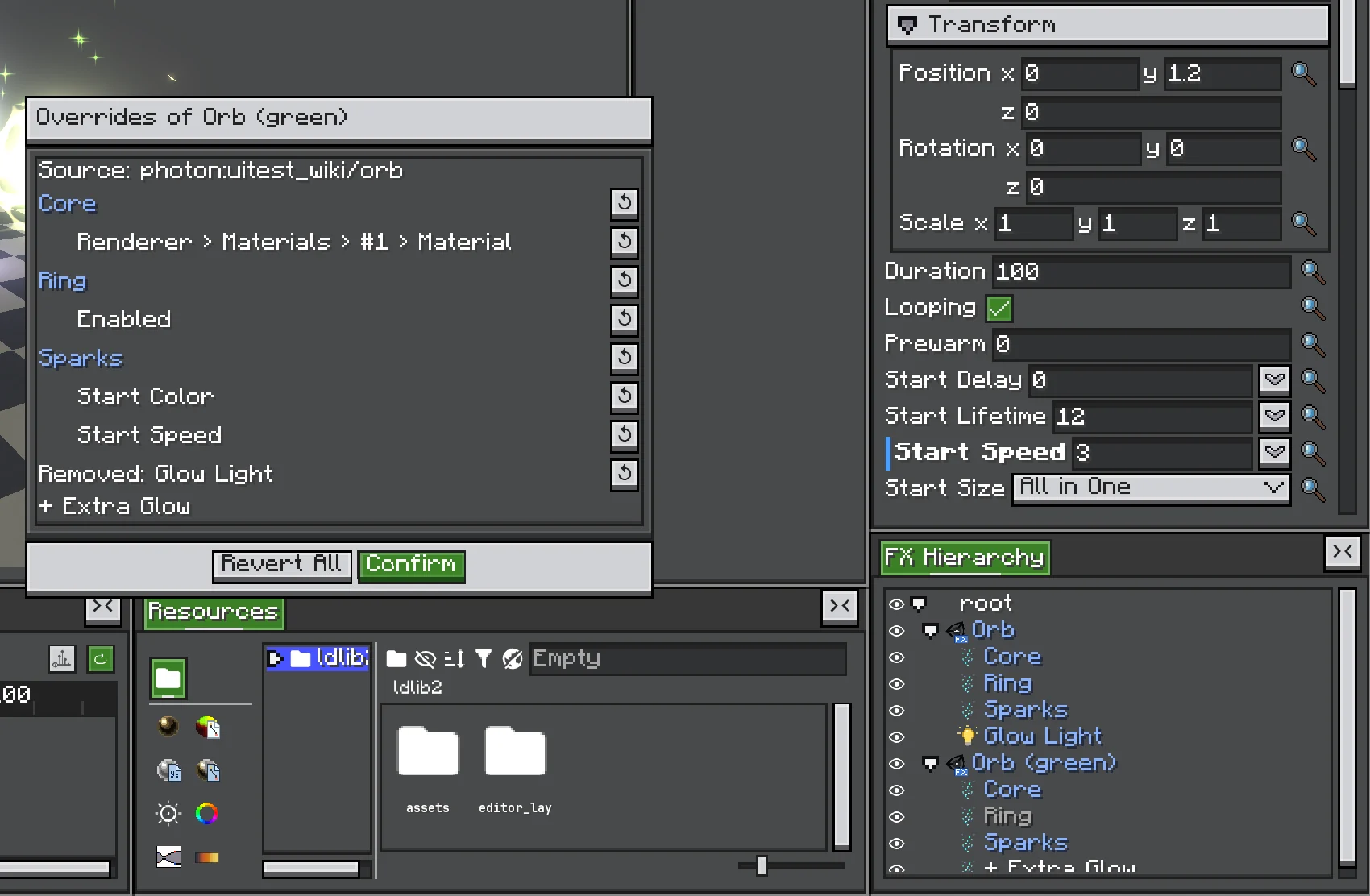Image resolution: width=1370 pixels, height=896 pixels.
Task: Click the Duration input field
Action: 1141,272
